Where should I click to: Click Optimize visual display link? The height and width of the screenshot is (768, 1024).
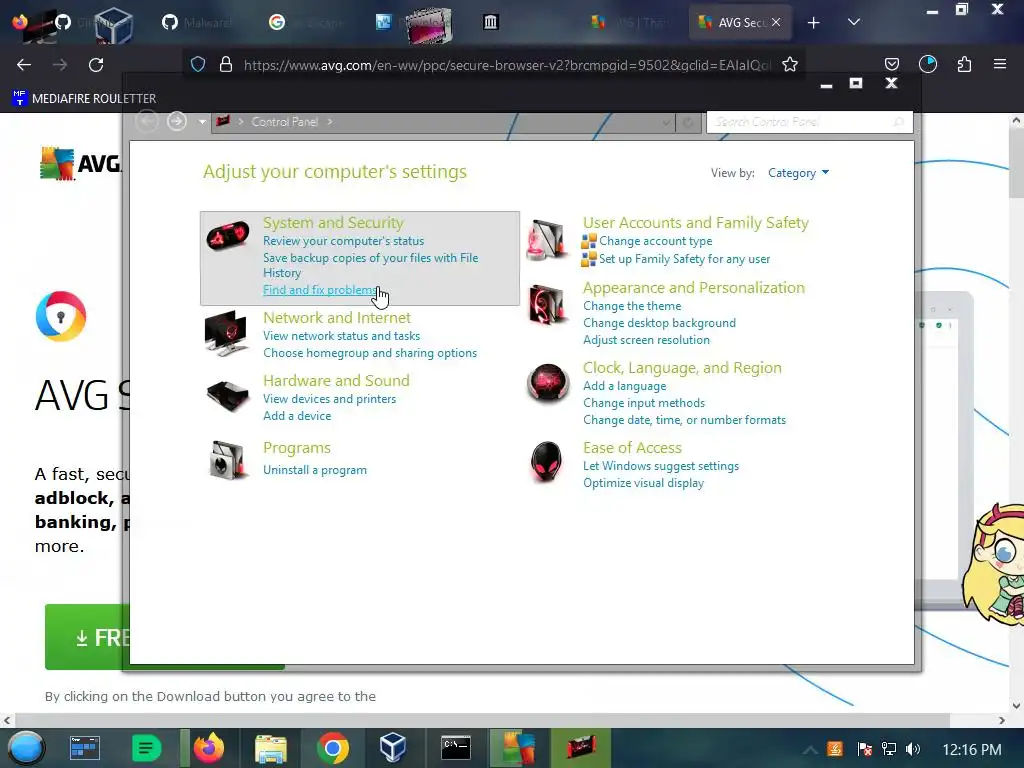point(643,483)
